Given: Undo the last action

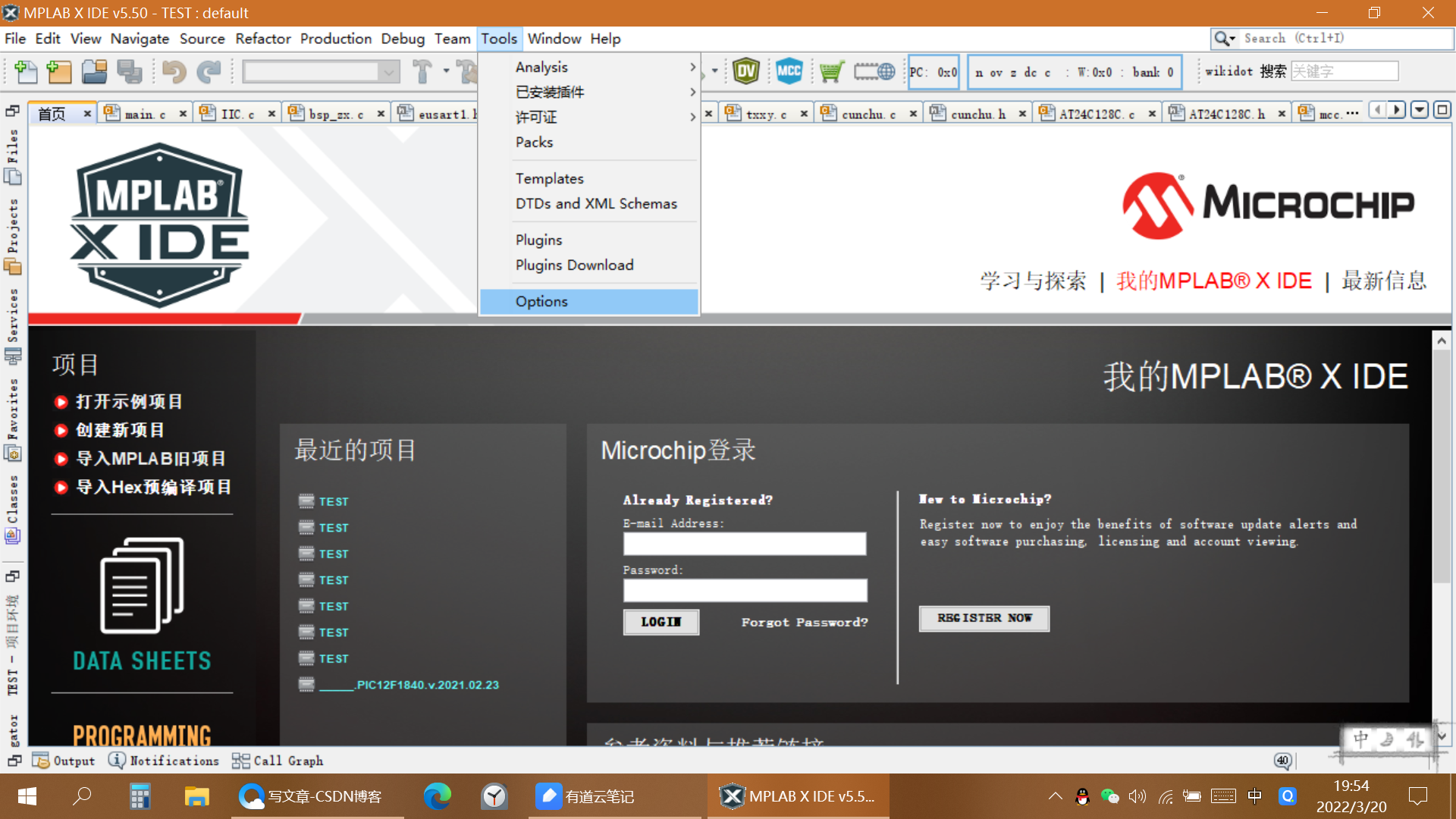Looking at the screenshot, I should click(174, 71).
